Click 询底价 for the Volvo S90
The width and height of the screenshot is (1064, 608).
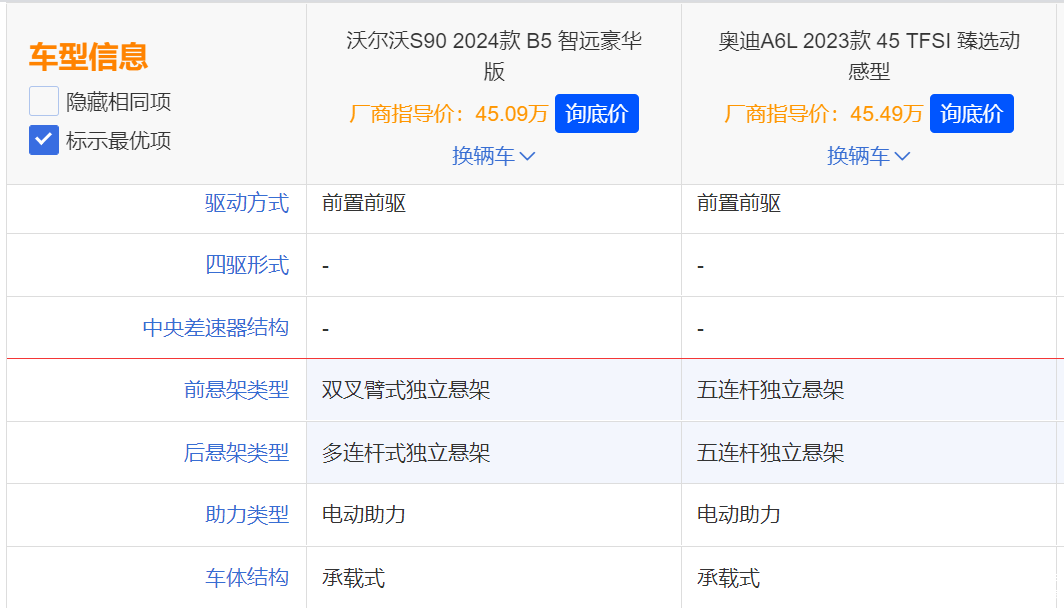tap(596, 114)
